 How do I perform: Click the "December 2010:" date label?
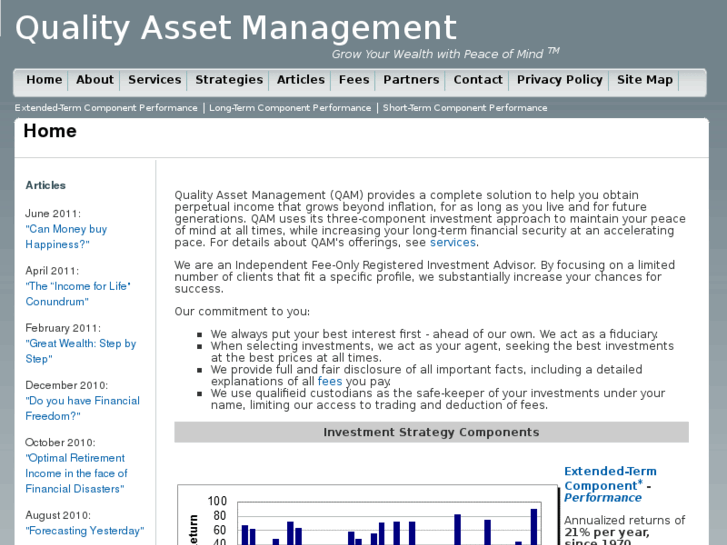click(x=66, y=385)
